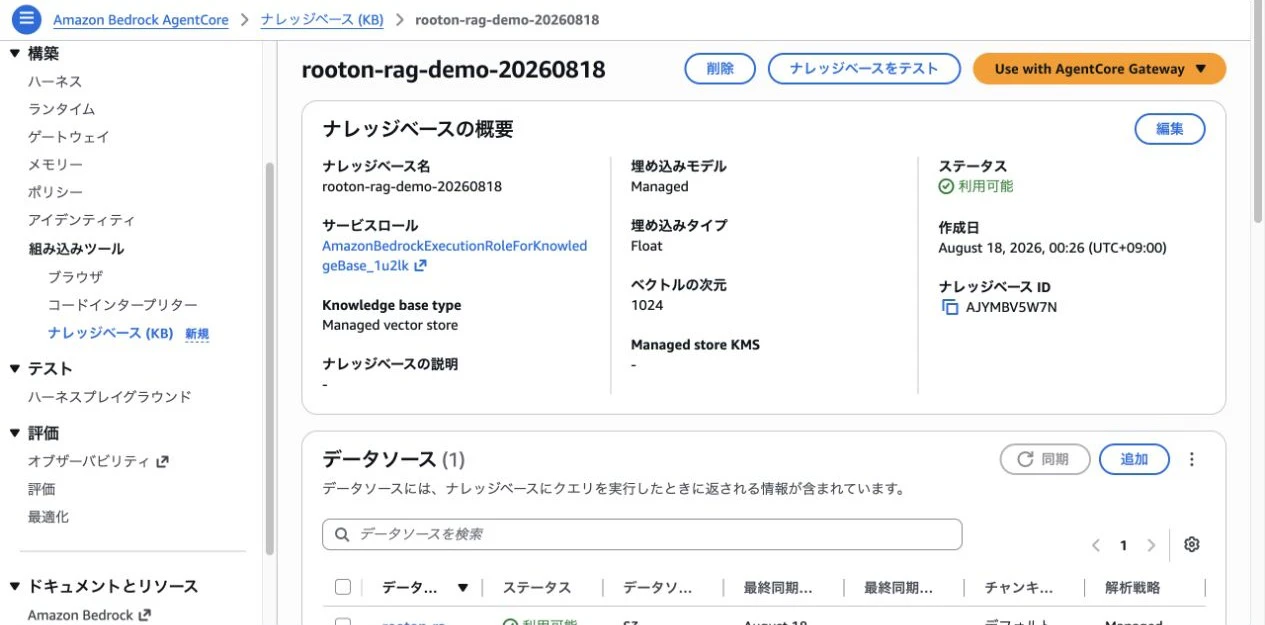
Task: Open ブラウザ under built-in tools
Action: coord(75,277)
